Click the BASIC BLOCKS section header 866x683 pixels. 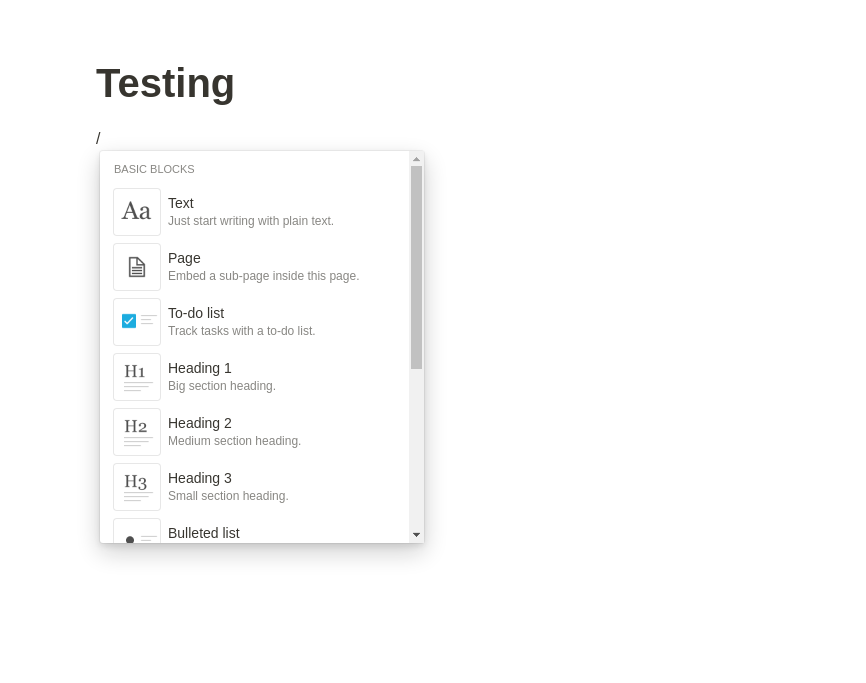pos(154,169)
